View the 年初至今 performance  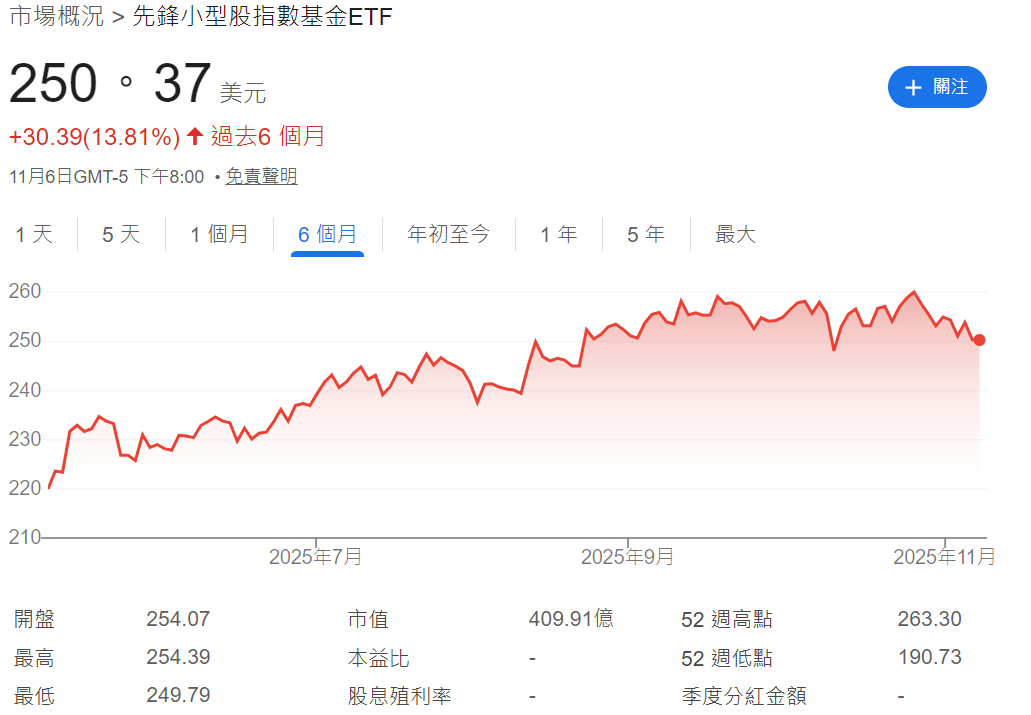[448, 234]
